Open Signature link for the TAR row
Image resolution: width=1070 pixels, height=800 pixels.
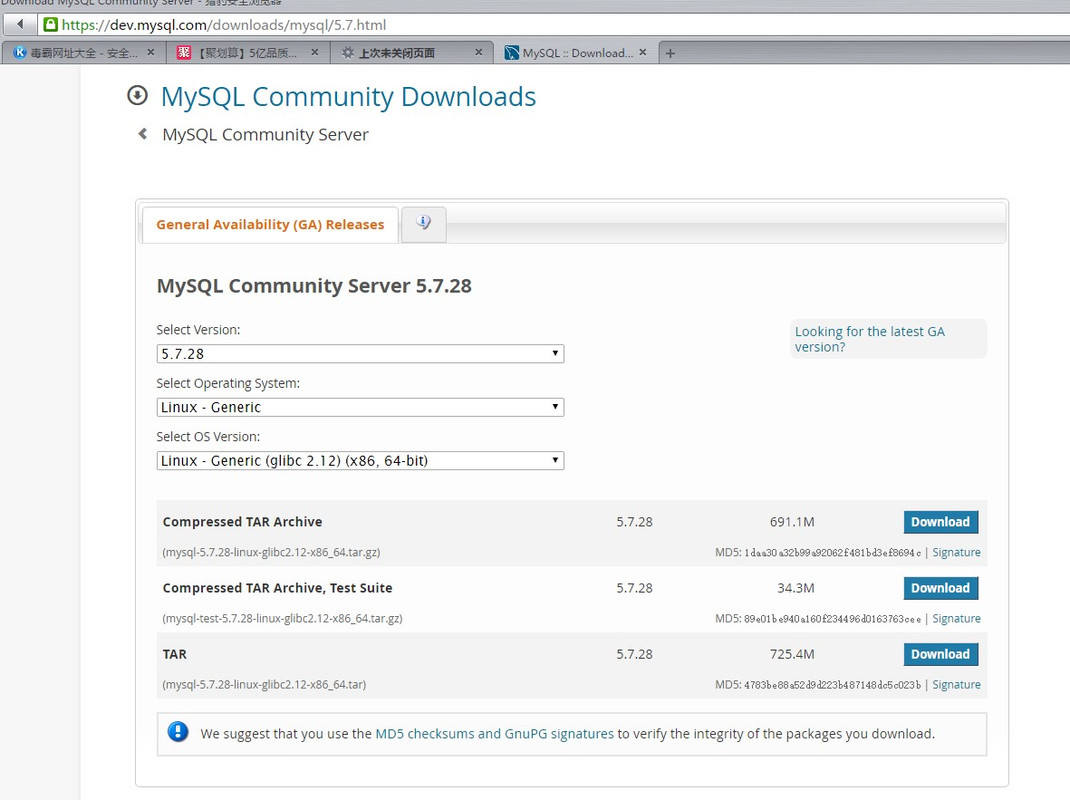956,685
